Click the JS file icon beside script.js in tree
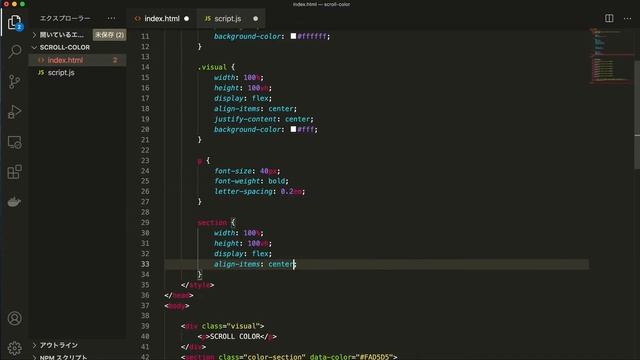This screenshot has width=640, height=360. (x=41, y=73)
